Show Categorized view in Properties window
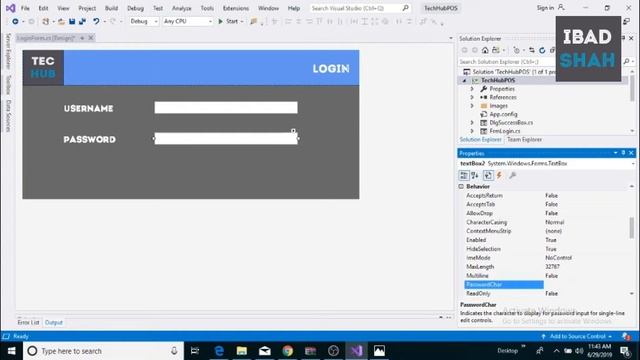Viewport: 640px width, 360px height. point(464,176)
